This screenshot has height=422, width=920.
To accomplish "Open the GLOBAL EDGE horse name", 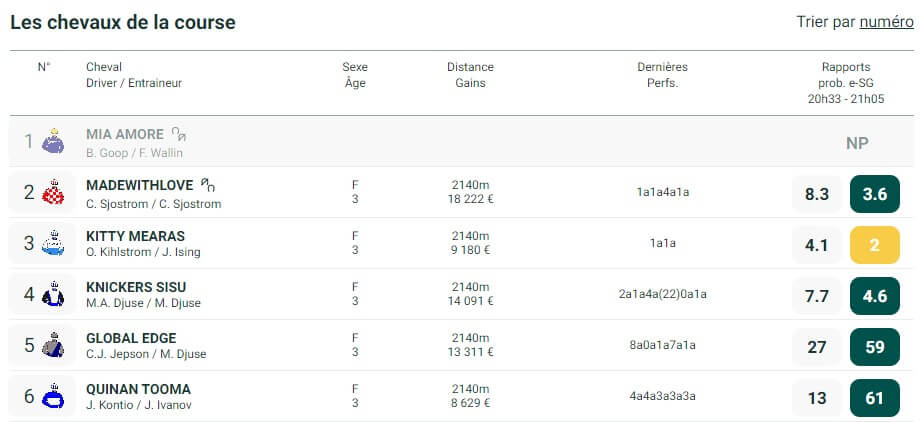I will 131,339.
